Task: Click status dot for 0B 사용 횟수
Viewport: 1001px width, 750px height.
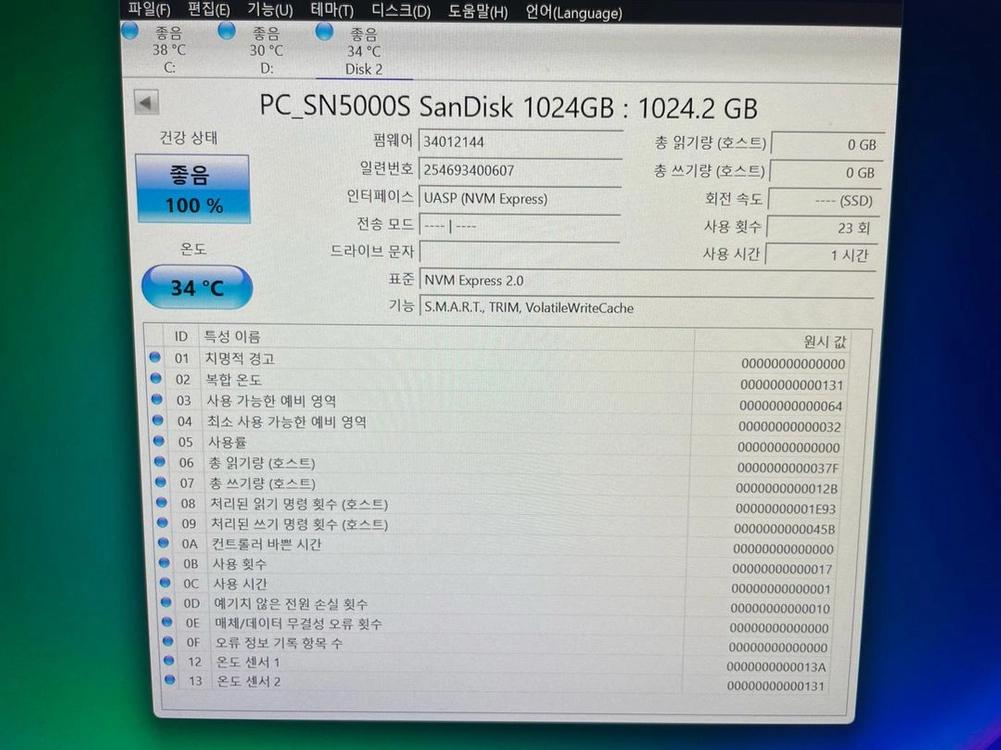Action: 164,563
